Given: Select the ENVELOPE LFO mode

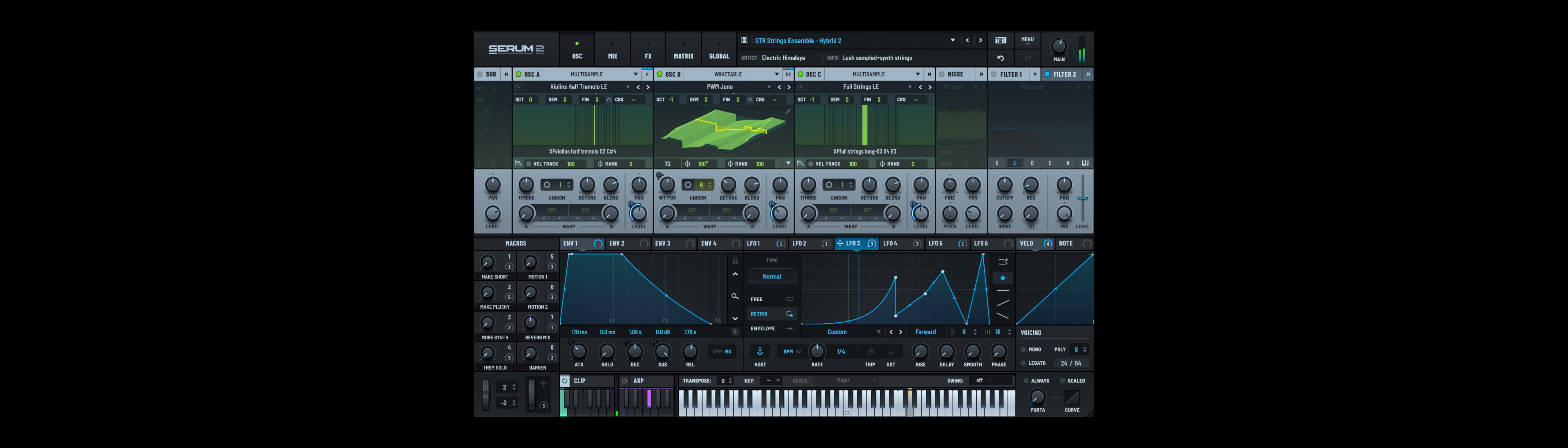Looking at the screenshot, I should click(x=772, y=329).
